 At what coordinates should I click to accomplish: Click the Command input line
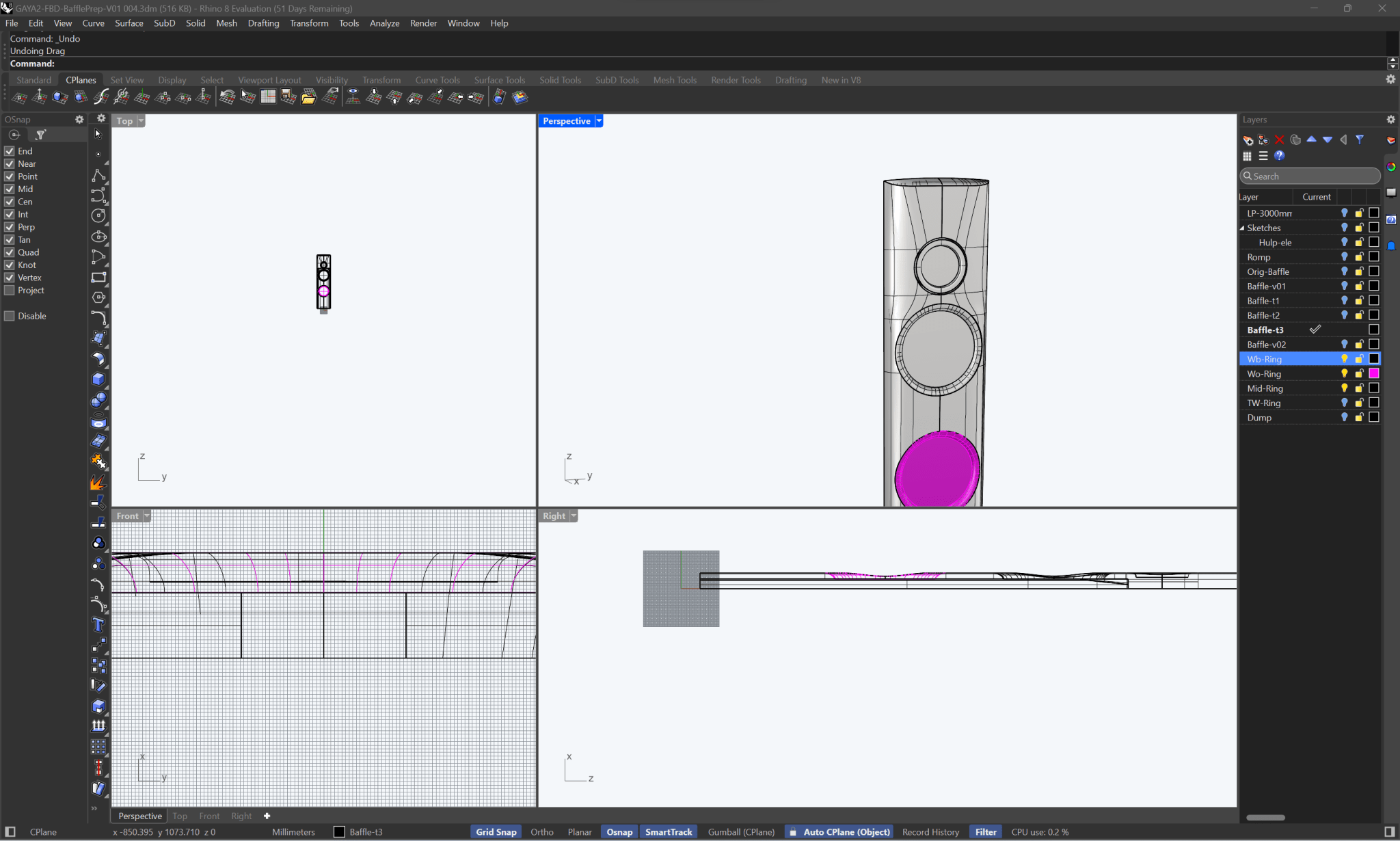tap(697, 64)
